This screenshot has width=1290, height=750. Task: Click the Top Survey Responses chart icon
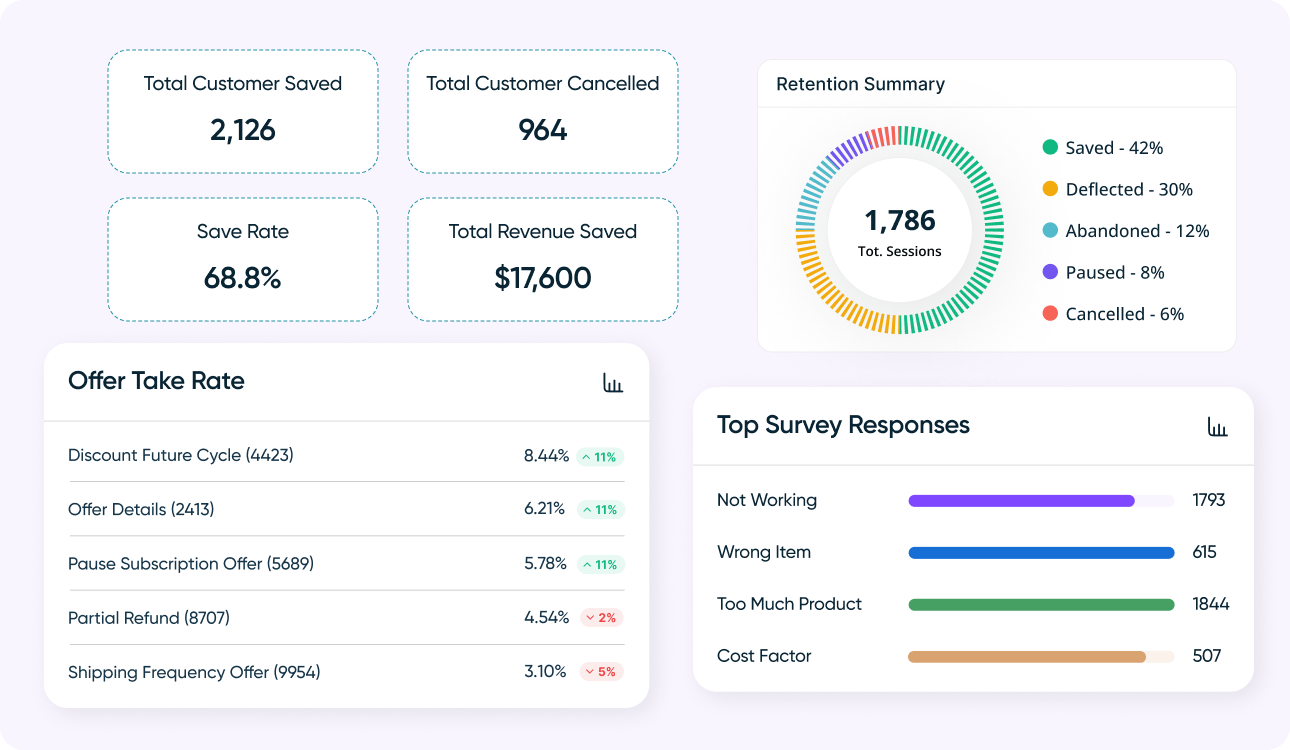click(1217, 426)
